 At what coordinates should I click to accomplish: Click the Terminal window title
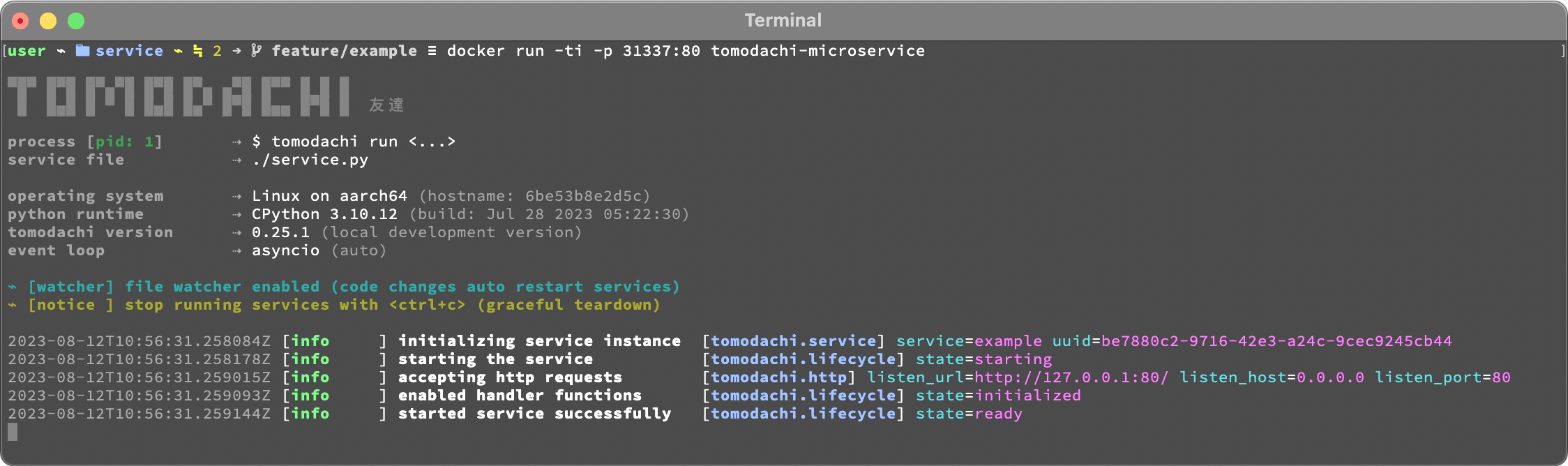pos(783,20)
